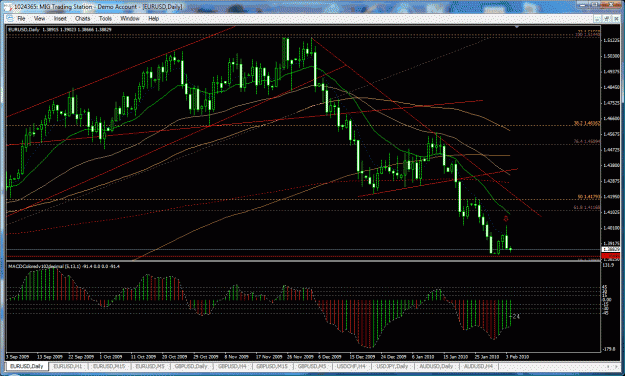Click the chart document icon left of File
This screenshot has width=625, height=376.
(9, 18)
